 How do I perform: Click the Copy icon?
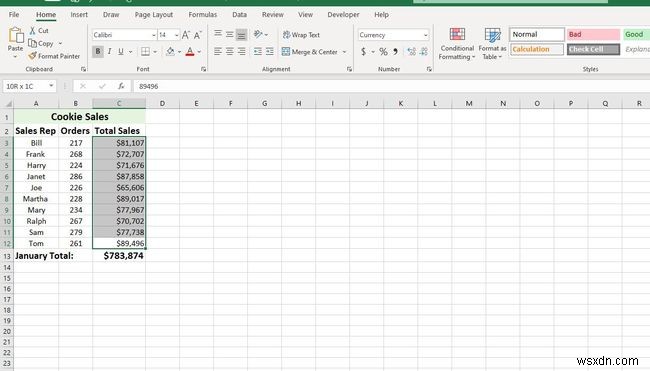[x=32, y=43]
